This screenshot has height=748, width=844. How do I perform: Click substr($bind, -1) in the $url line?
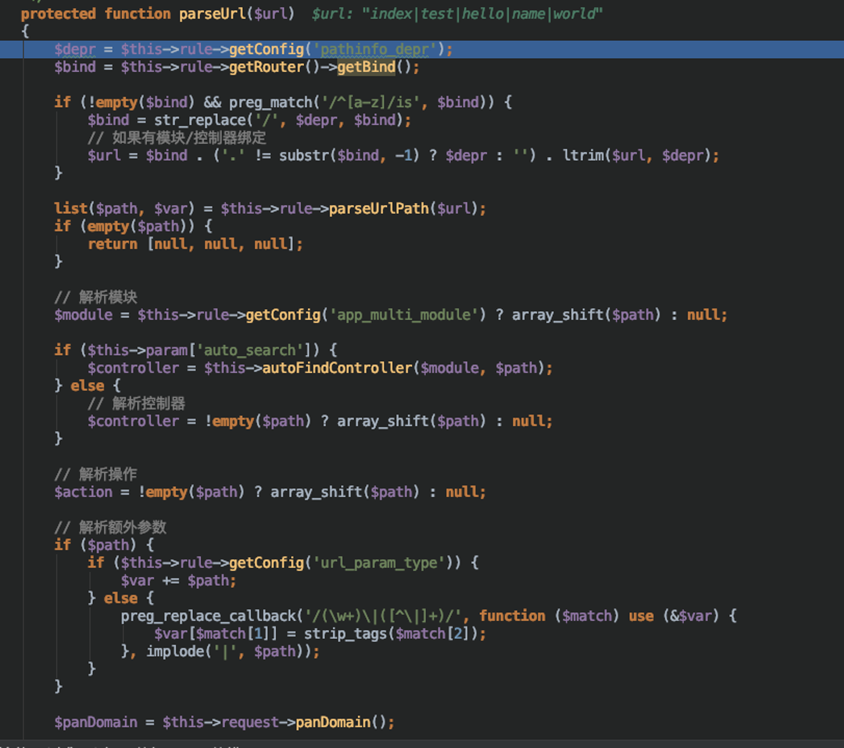pos(349,156)
